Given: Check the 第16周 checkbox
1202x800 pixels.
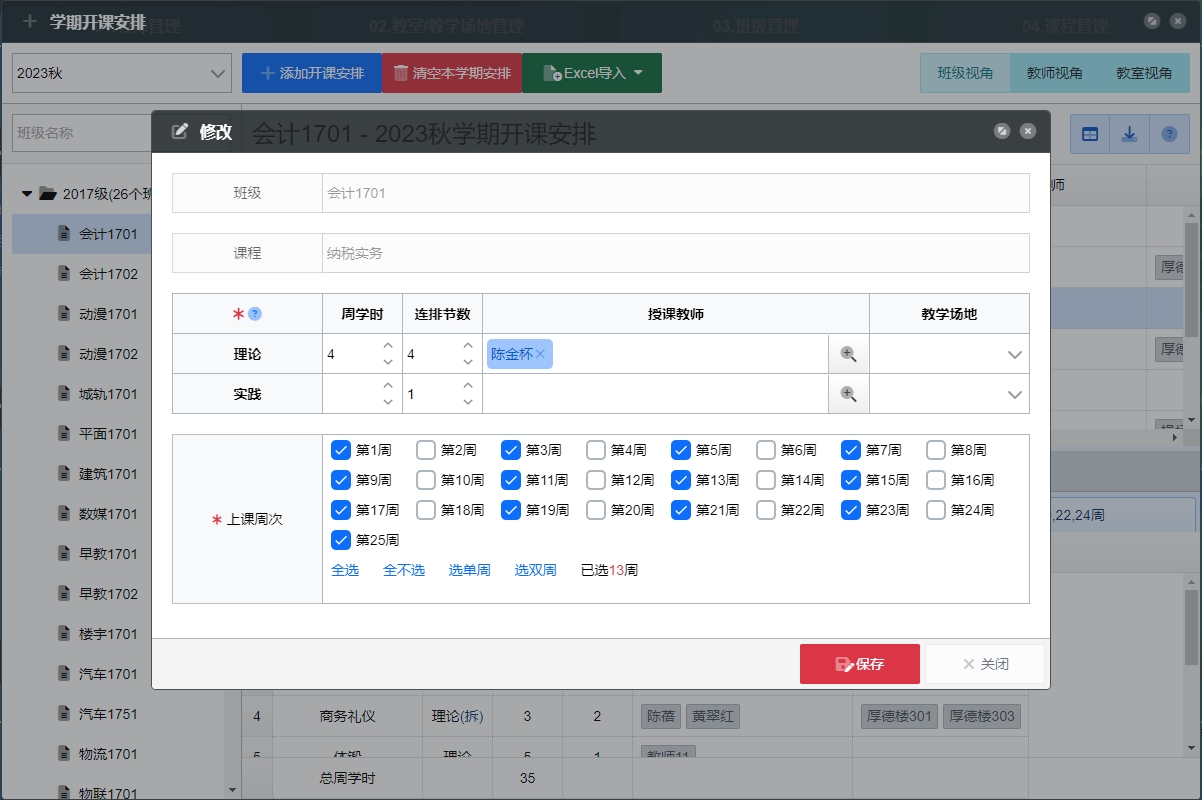Looking at the screenshot, I should [x=936, y=480].
